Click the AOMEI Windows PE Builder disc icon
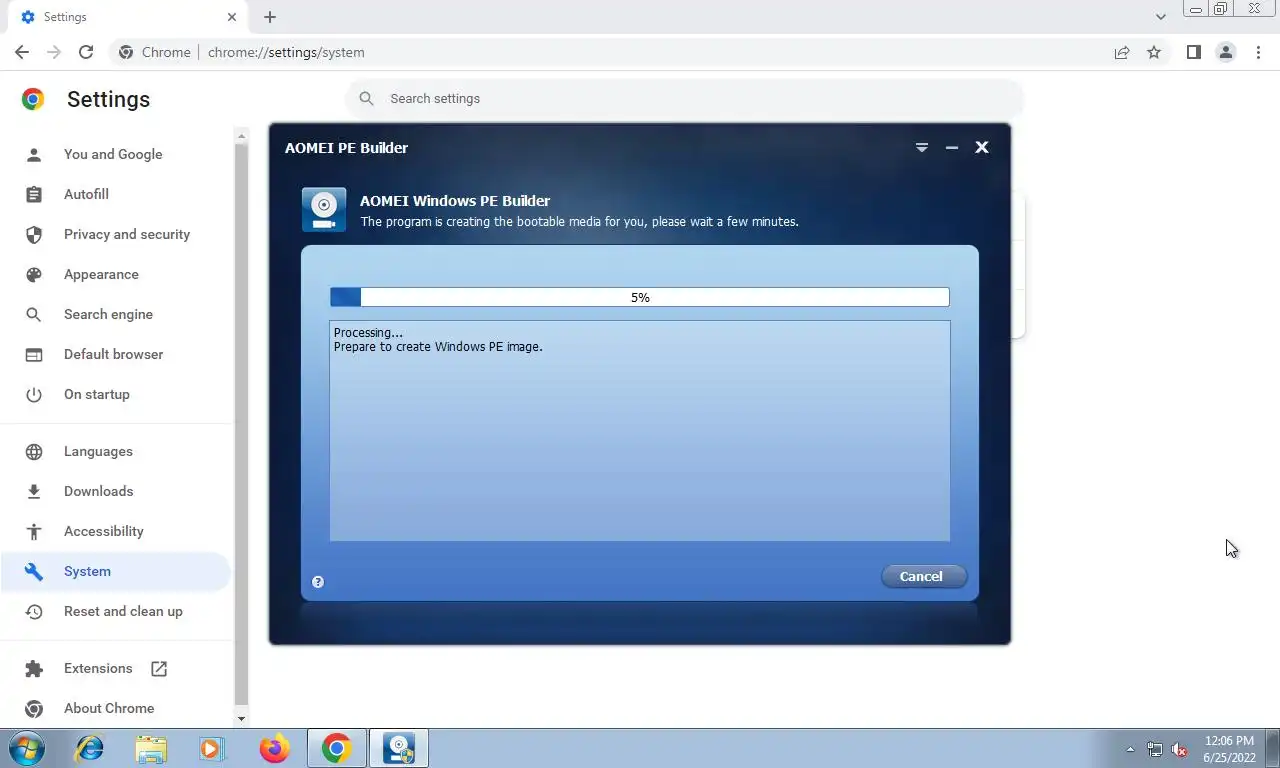 (324, 209)
